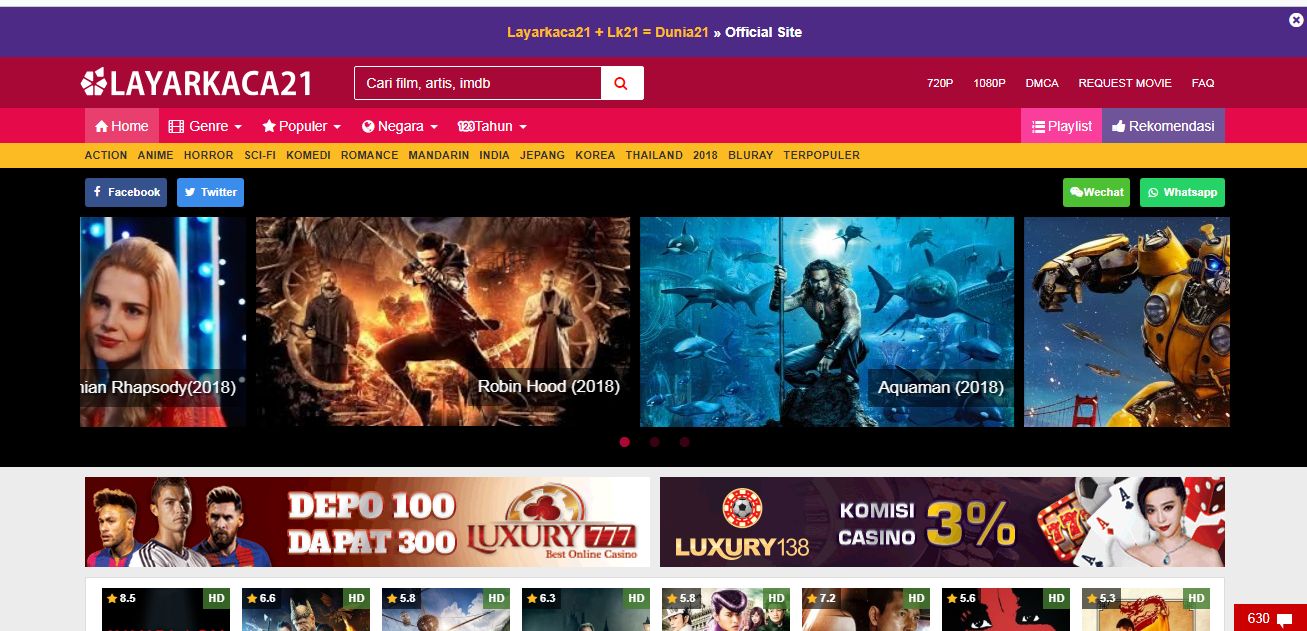Open the Luxury777 Depo 100 banner
The image size is (1307, 631).
click(367, 522)
